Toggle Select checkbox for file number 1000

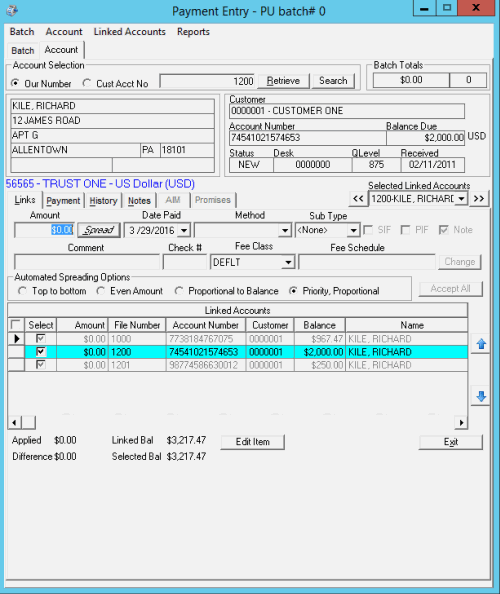pos(41,338)
